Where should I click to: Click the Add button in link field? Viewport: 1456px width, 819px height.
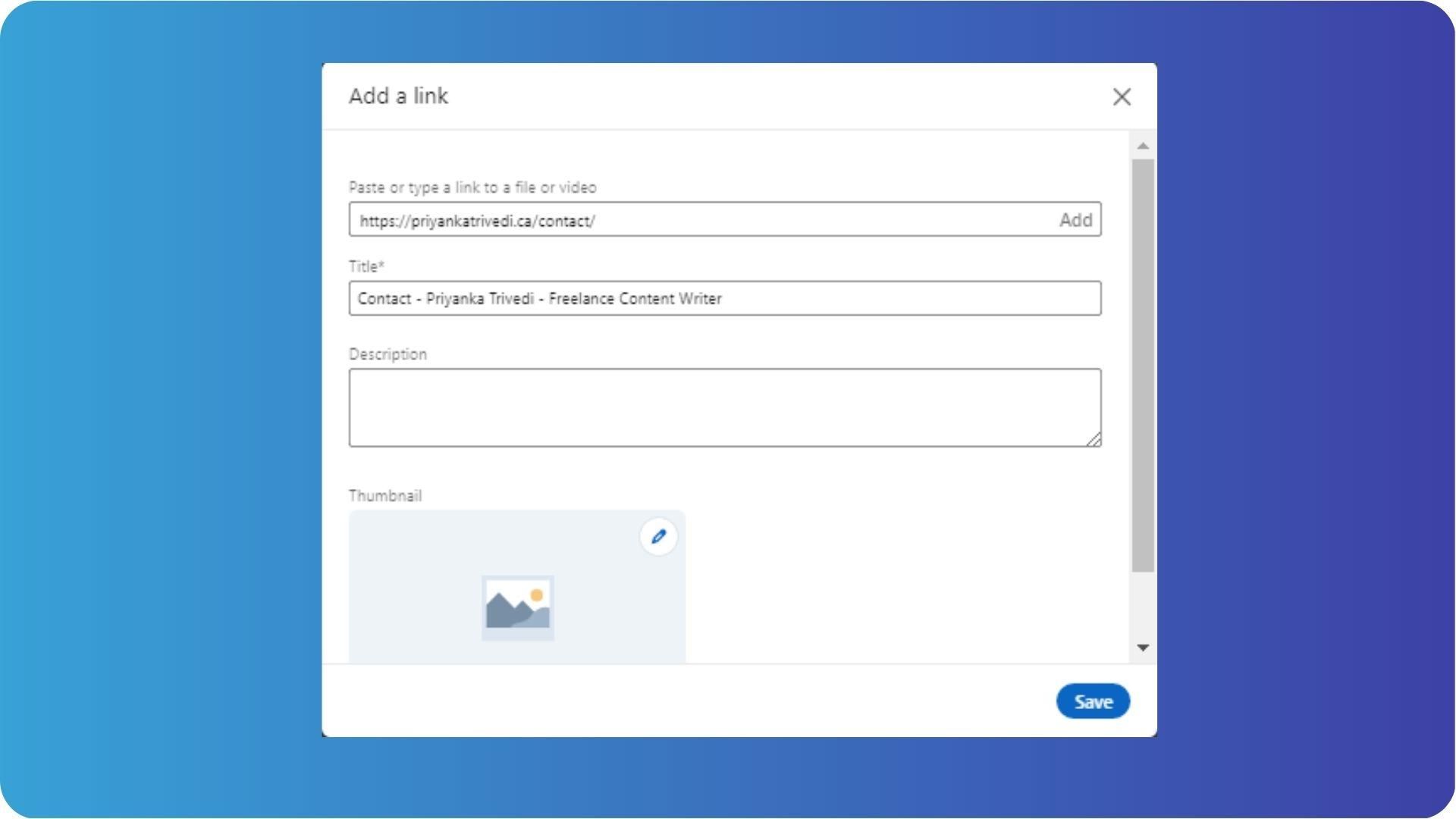click(x=1075, y=220)
